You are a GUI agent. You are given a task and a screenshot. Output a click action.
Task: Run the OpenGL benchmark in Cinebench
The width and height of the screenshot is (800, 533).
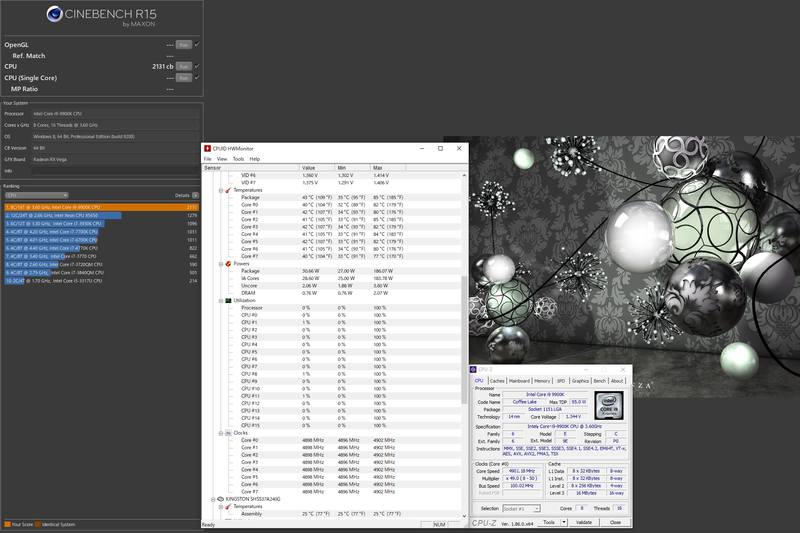tap(184, 45)
